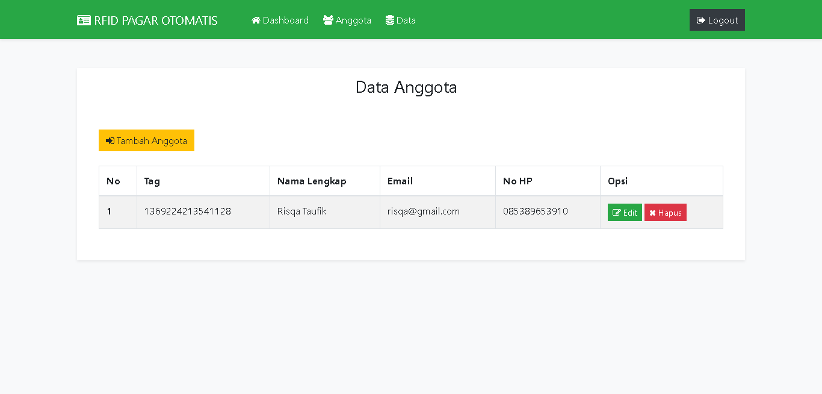Select the tag value 1369224213541128
This screenshot has width=822, height=394.
click(x=188, y=212)
